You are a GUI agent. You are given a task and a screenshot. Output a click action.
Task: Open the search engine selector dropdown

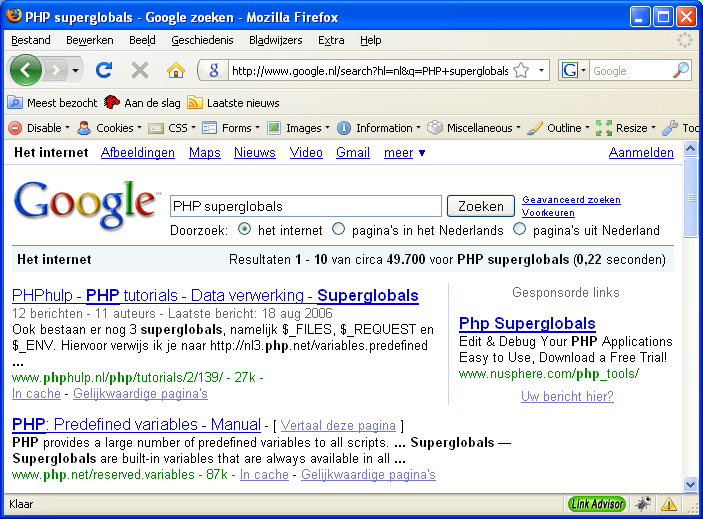(x=573, y=71)
